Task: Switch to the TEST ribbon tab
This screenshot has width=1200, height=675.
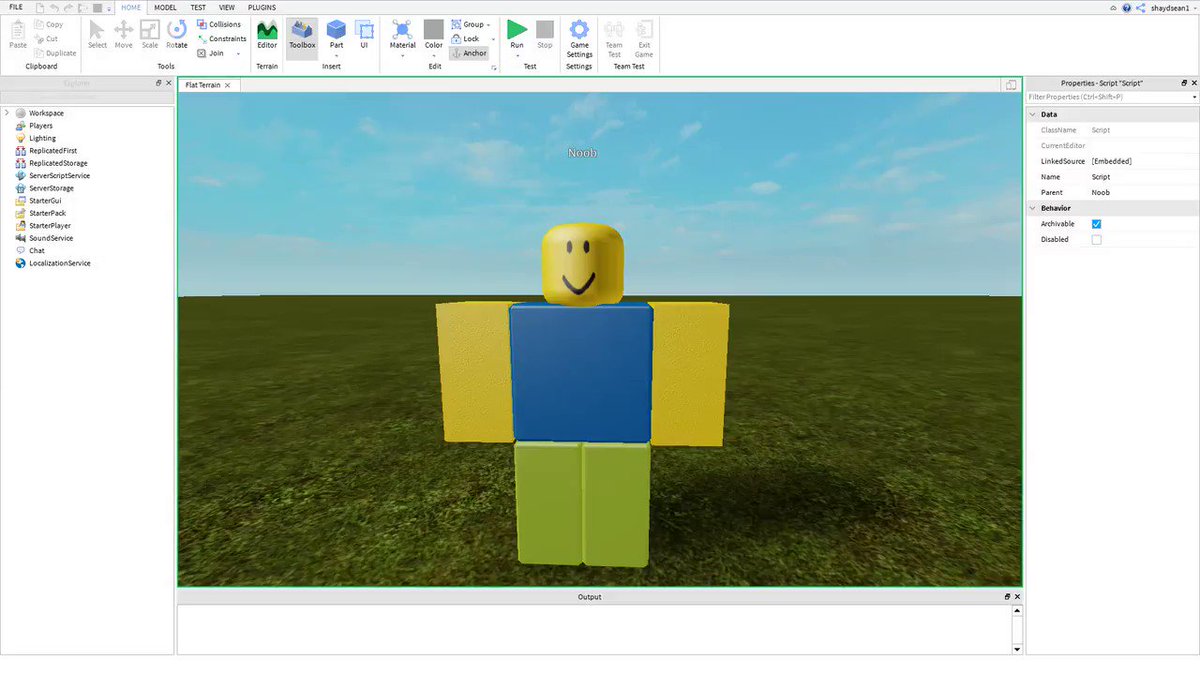Action: [198, 7]
